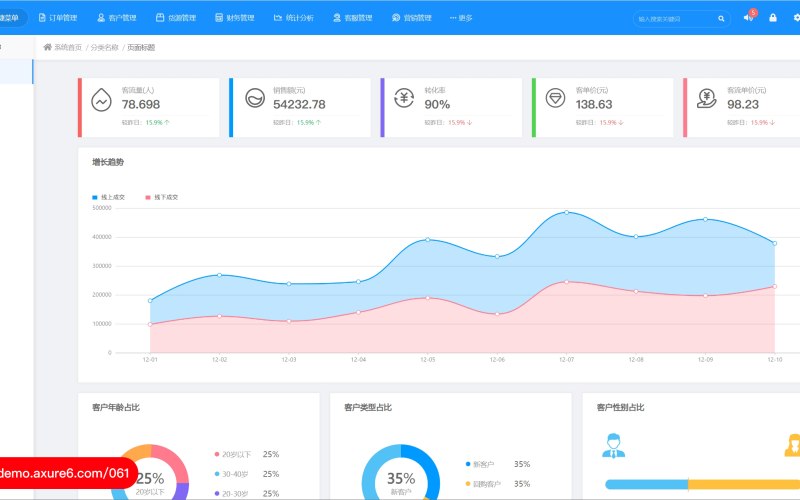Click the value 54232.78
This screenshot has height=500, width=800.
pos(299,105)
